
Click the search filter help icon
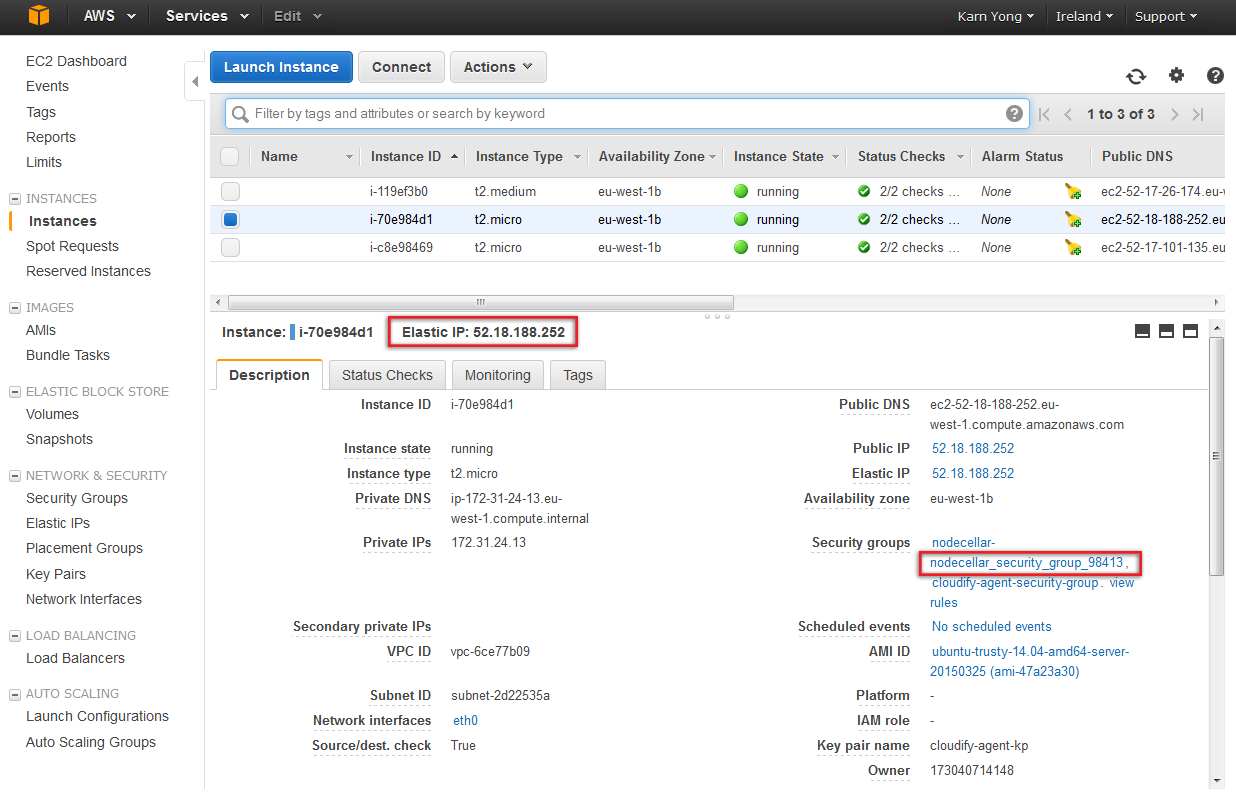click(1014, 114)
